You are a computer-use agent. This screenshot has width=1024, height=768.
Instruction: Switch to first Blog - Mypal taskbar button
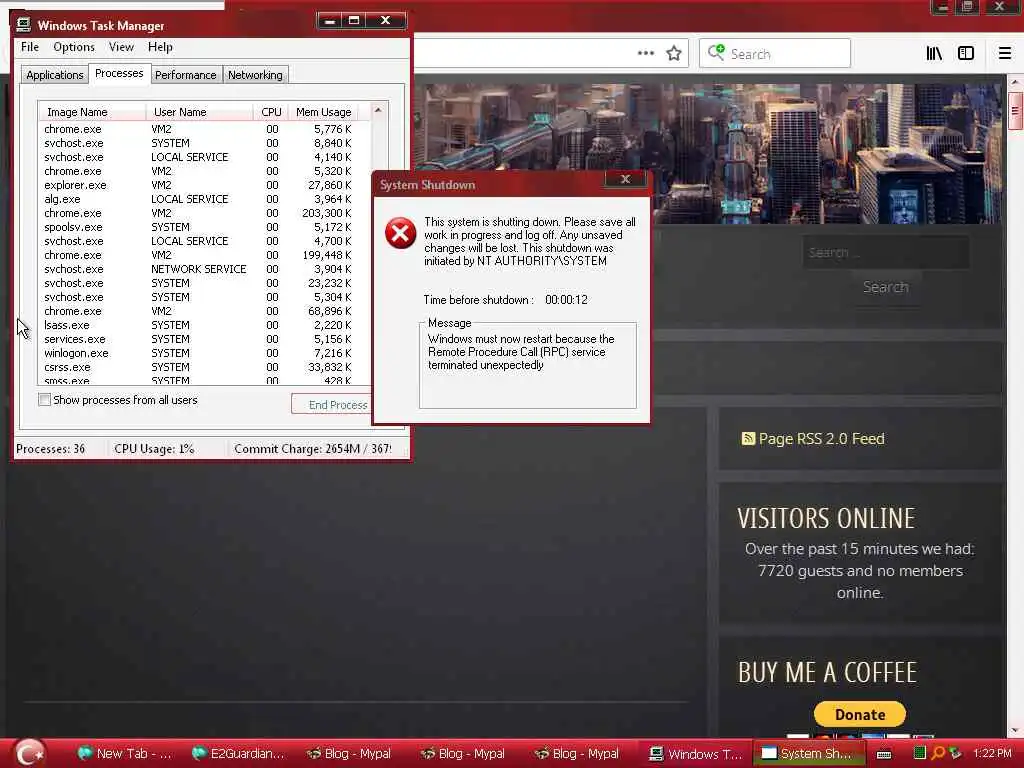pos(349,754)
